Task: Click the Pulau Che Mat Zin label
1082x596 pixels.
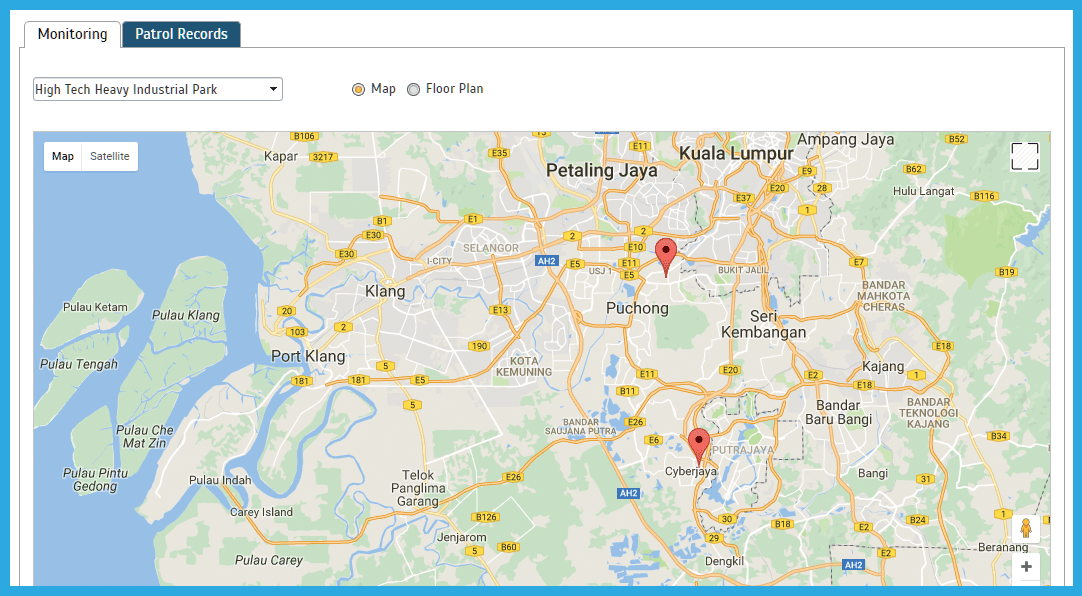Action: tap(144, 437)
